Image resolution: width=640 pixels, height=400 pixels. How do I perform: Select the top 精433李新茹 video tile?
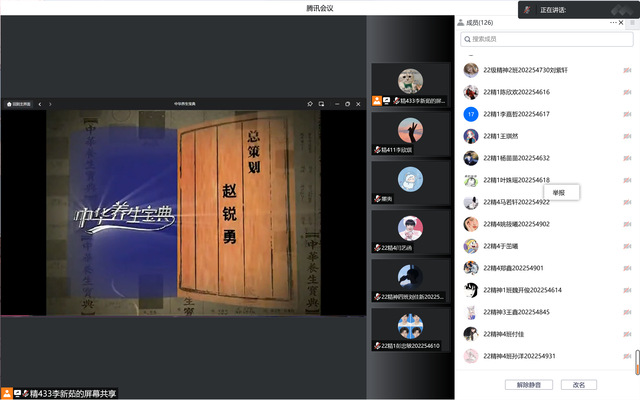[x=410, y=85]
